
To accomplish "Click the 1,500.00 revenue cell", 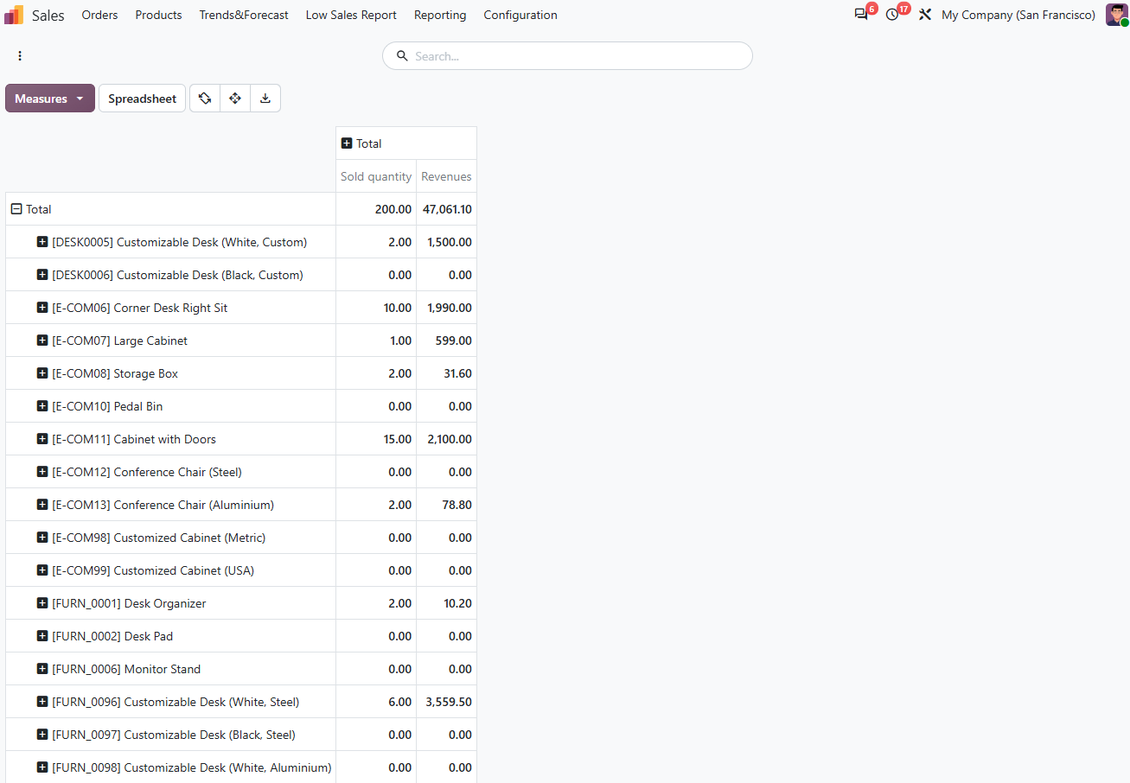I will pyautogui.click(x=446, y=242).
